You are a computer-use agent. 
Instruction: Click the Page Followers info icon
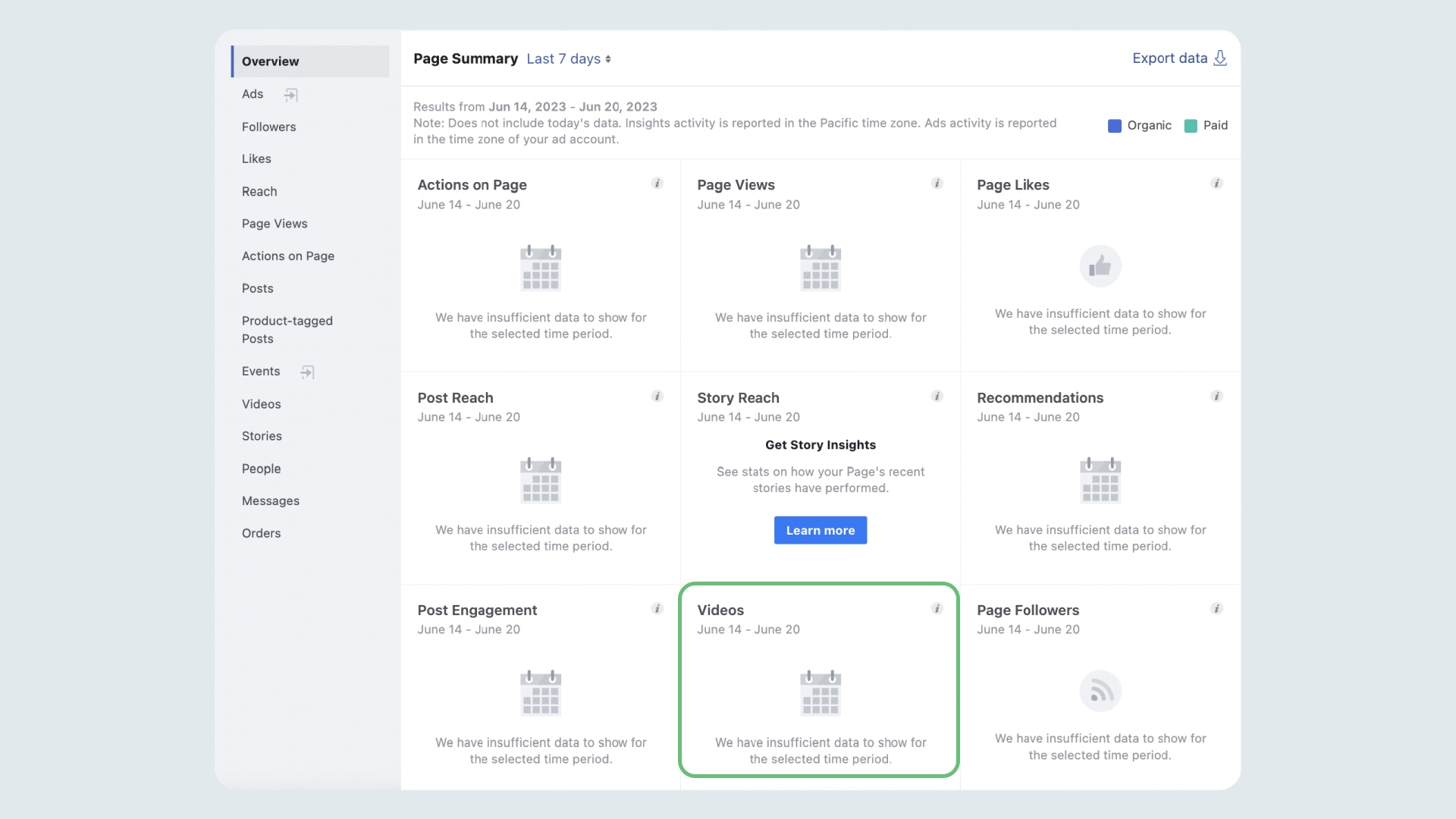point(1216,608)
